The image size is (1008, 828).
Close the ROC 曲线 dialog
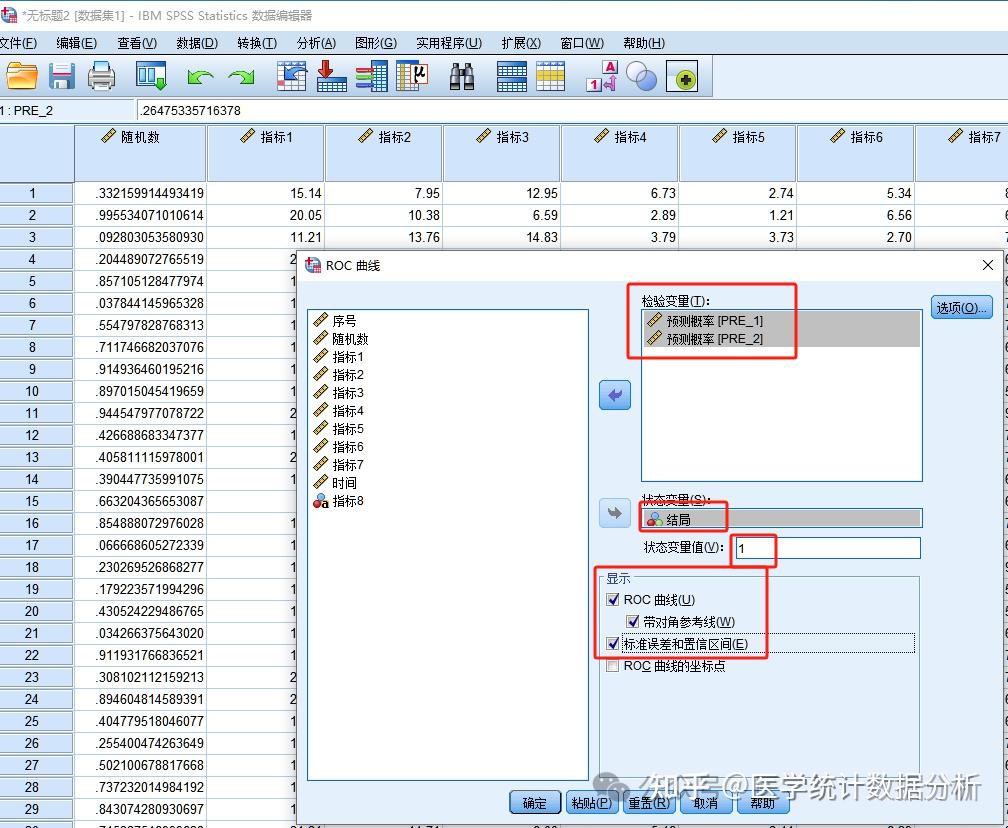click(988, 265)
